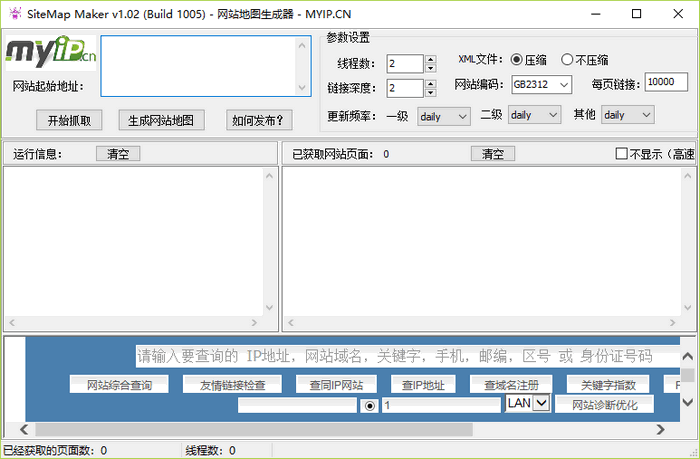
Task: Clear the 运行信息 log with 清空
Action: [118, 154]
